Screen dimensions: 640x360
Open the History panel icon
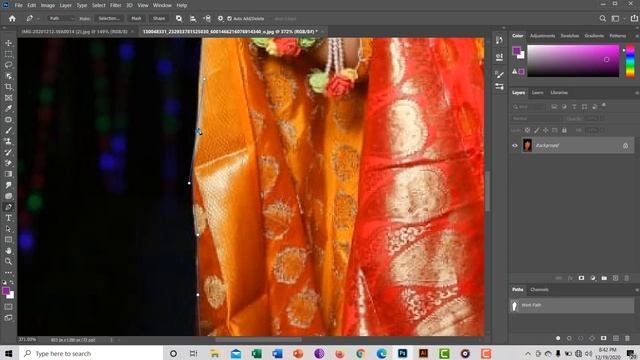[499, 40]
